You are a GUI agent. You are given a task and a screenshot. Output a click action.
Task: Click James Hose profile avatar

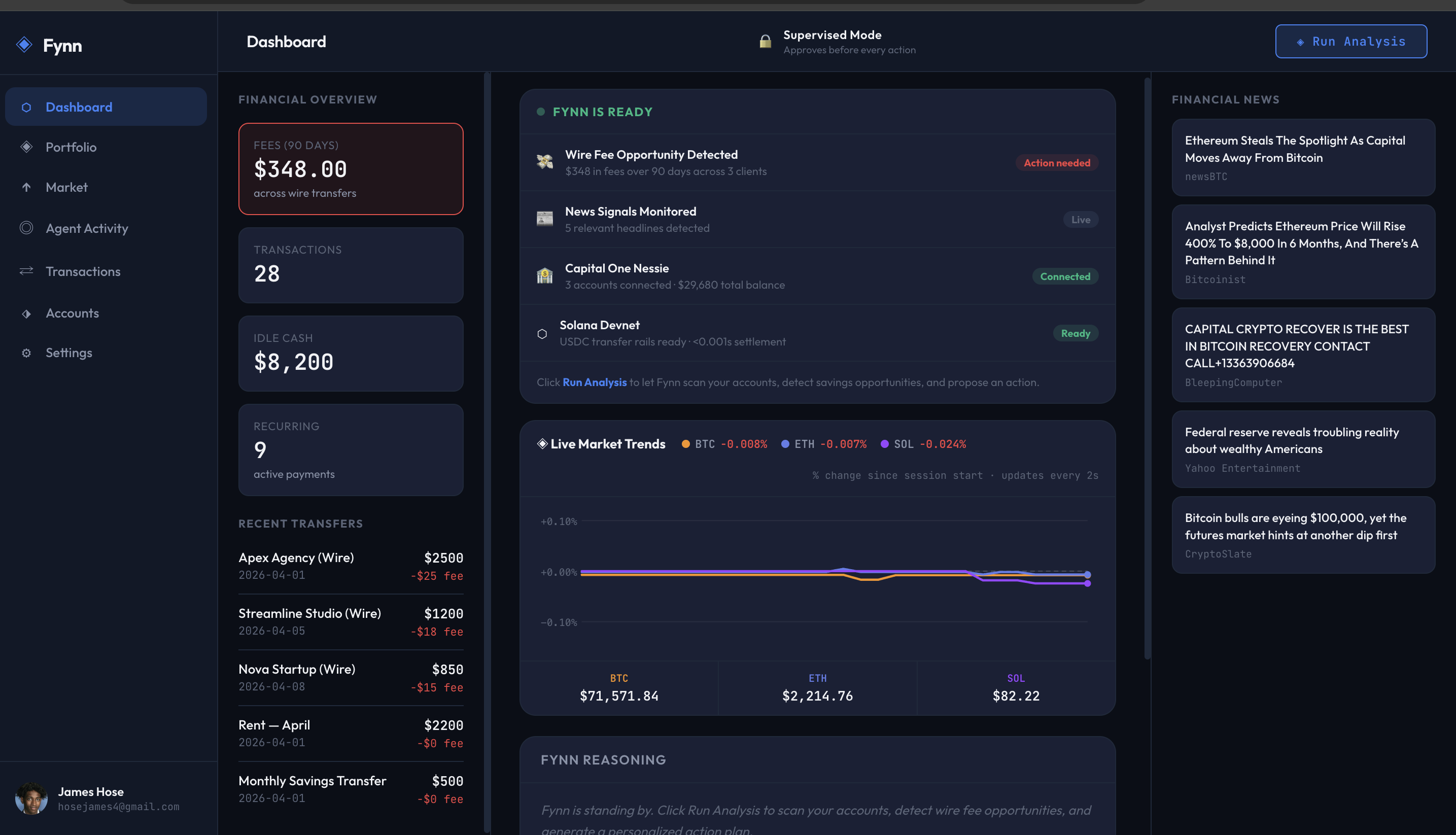[31, 798]
